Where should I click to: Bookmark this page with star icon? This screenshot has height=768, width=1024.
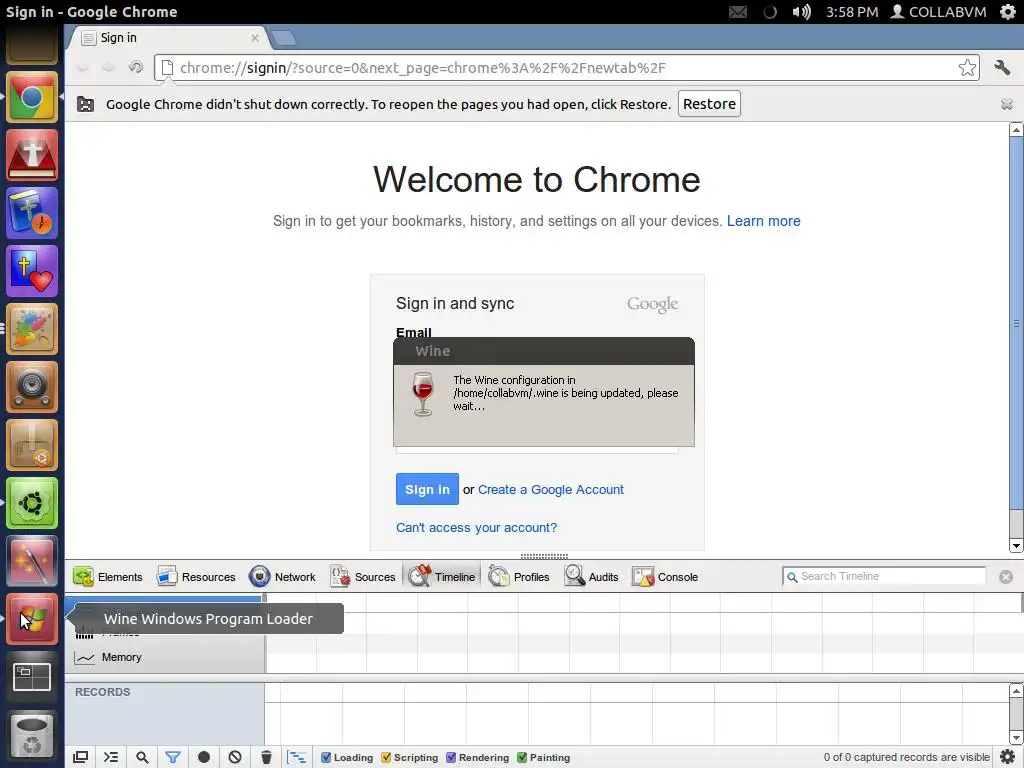tap(967, 68)
